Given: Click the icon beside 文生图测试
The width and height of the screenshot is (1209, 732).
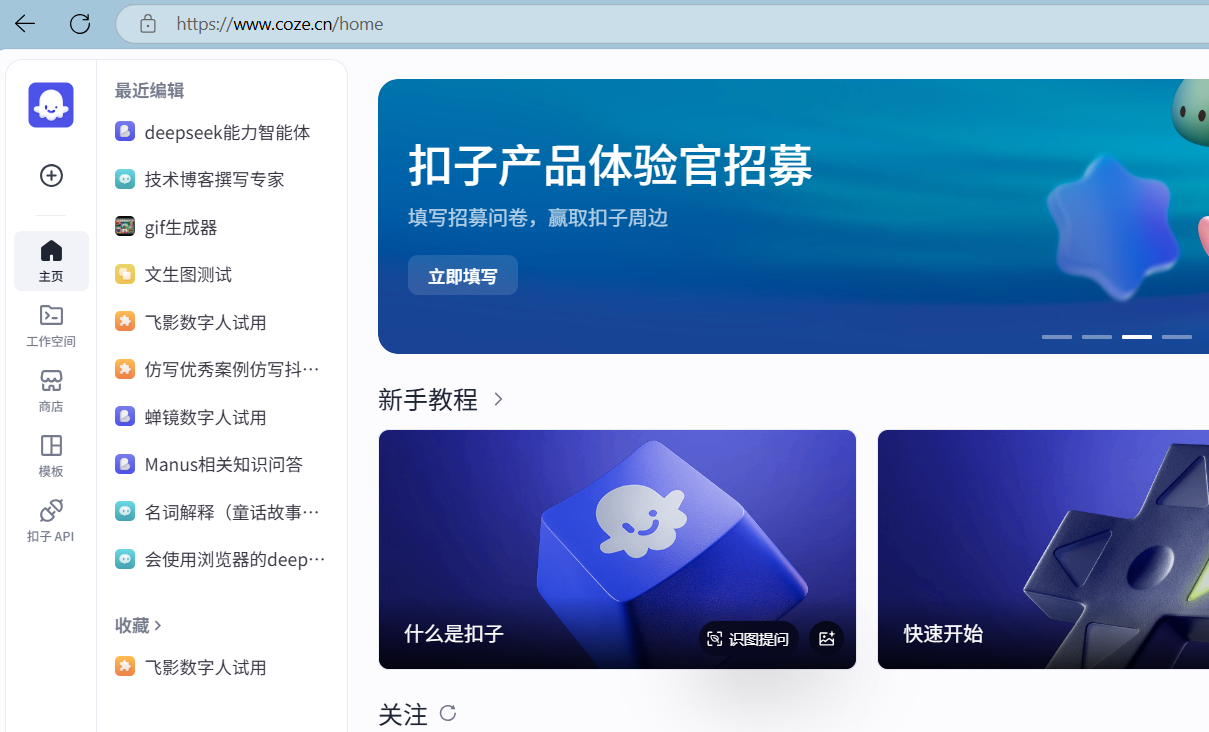Looking at the screenshot, I should (125, 274).
